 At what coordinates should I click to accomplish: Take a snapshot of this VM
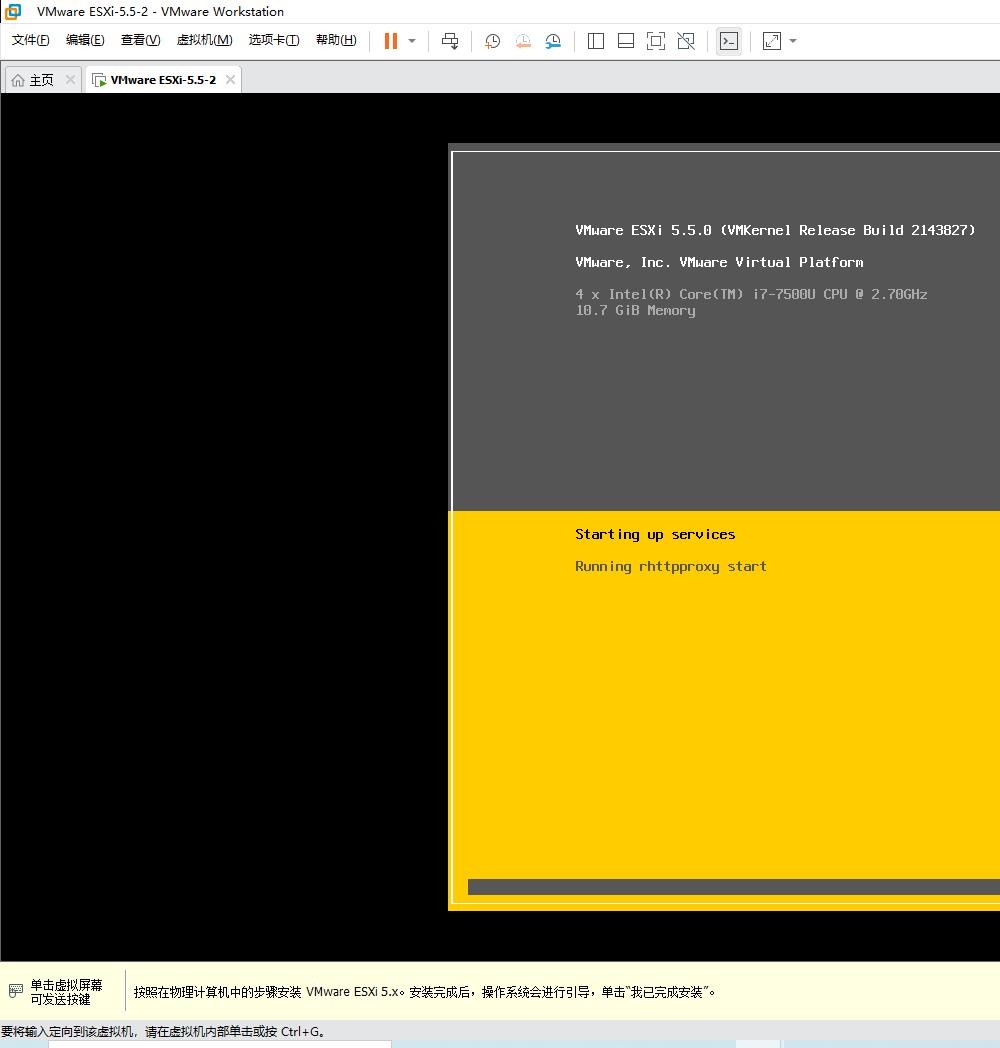492,41
